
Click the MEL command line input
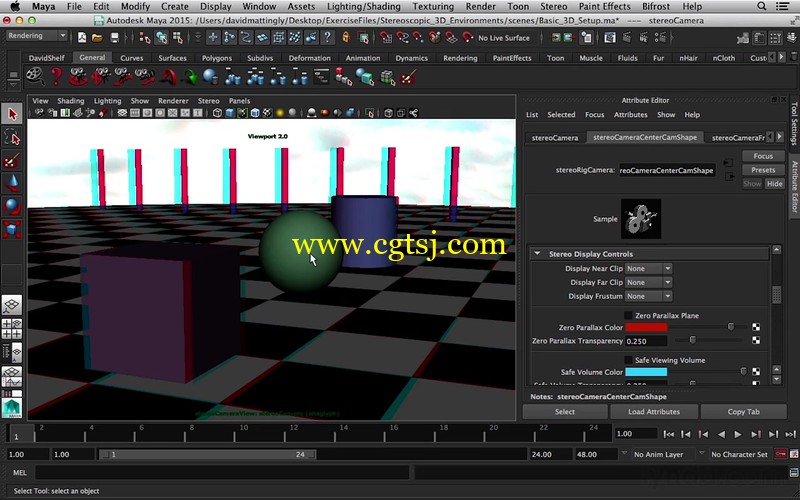tap(222, 472)
